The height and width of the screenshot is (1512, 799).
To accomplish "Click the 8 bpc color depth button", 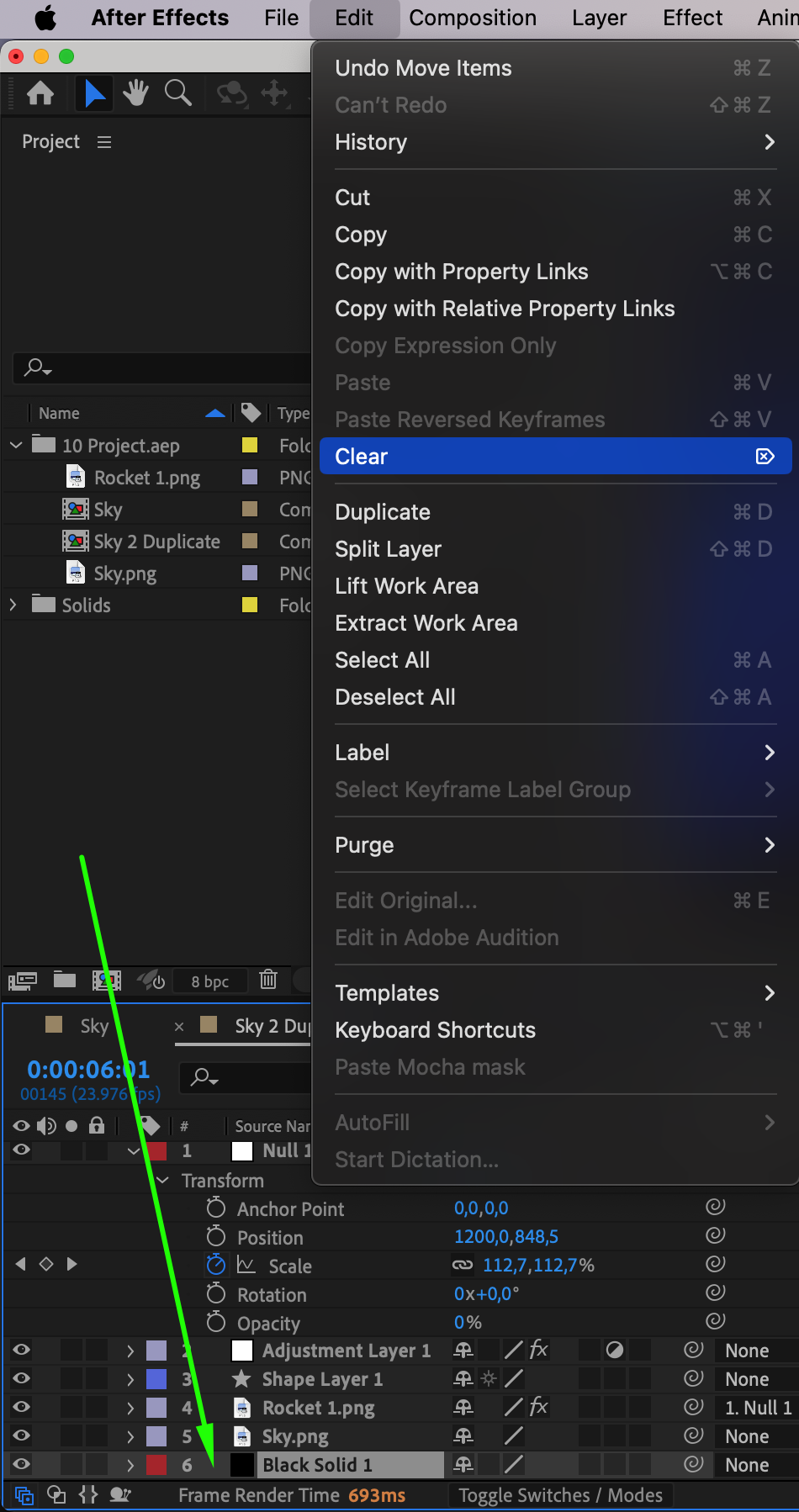I will pos(209,981).
